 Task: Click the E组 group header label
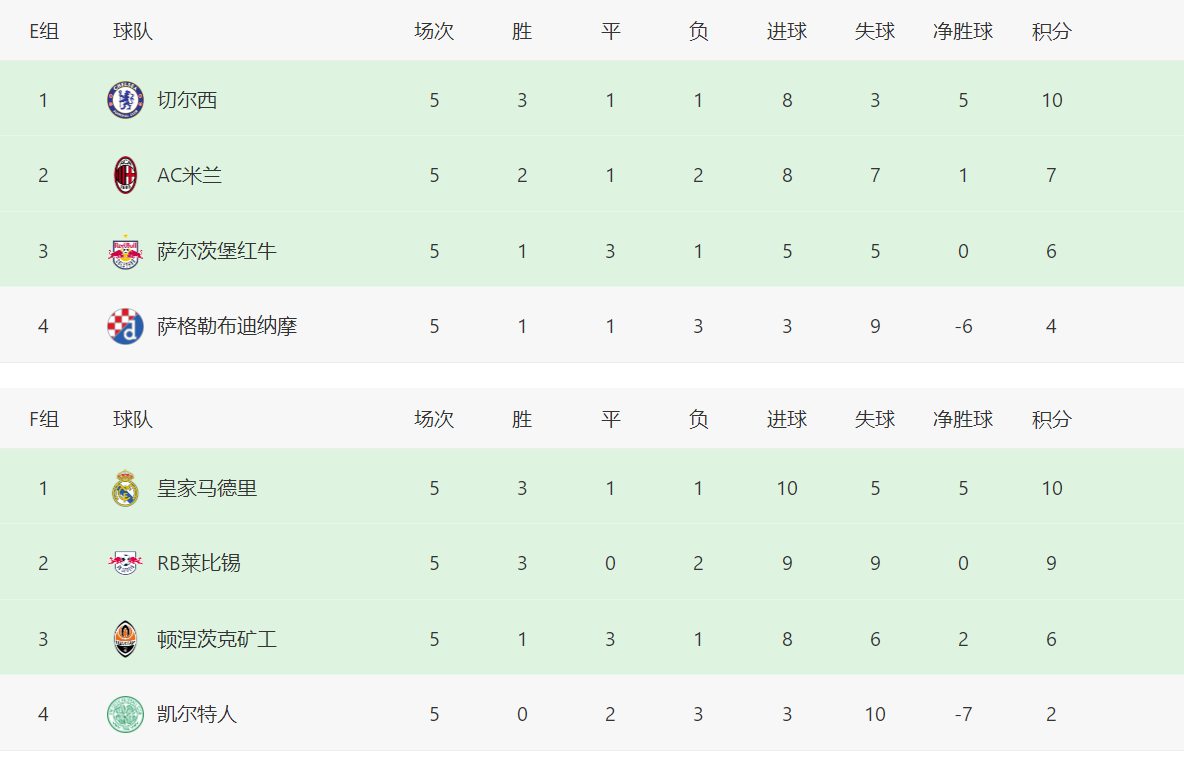44,31
